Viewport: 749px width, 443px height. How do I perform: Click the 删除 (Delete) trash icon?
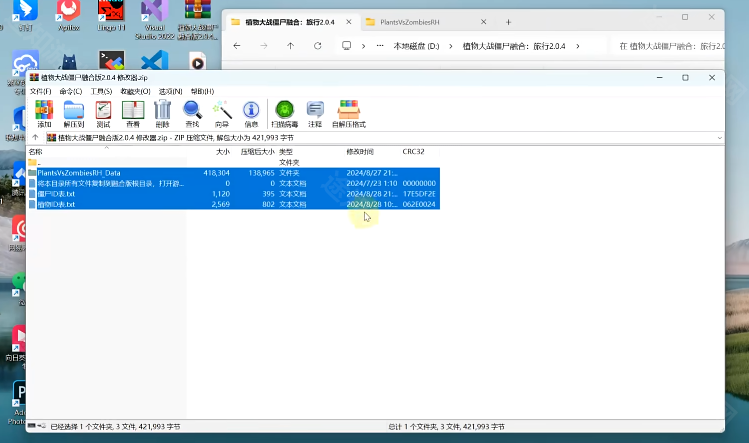click(162, 114)
